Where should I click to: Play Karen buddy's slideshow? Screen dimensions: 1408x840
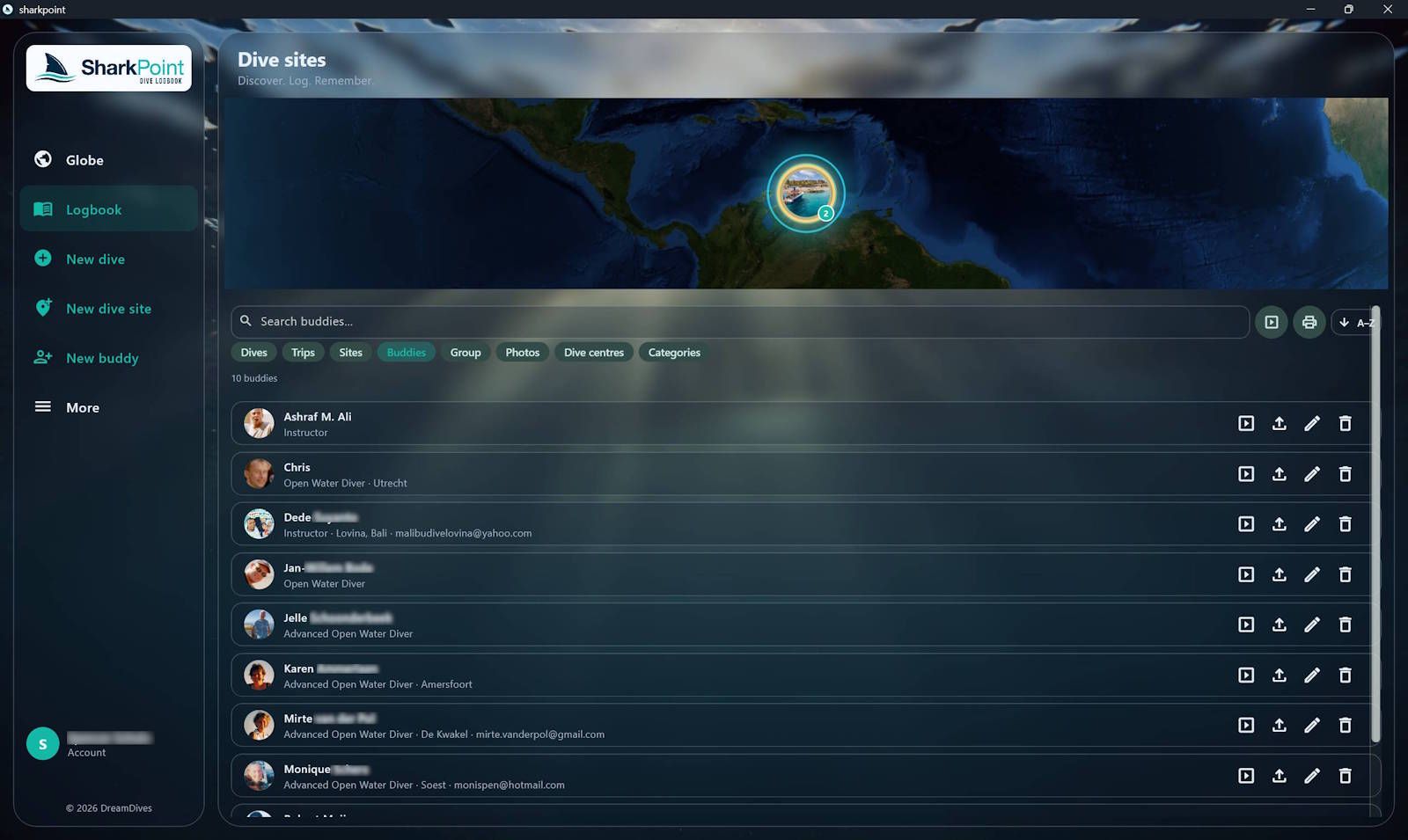point(1246,676)
